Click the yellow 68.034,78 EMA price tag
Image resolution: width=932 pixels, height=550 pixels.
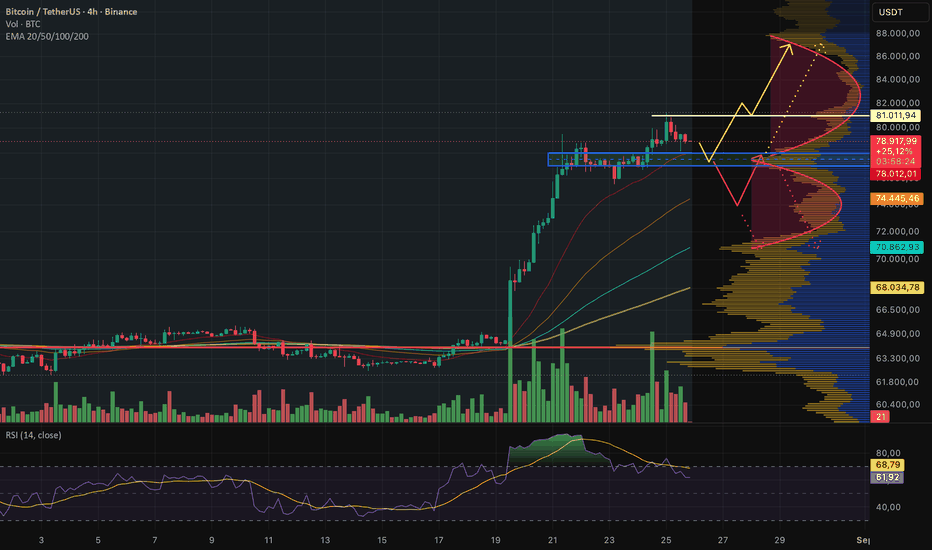click(897, 287)
